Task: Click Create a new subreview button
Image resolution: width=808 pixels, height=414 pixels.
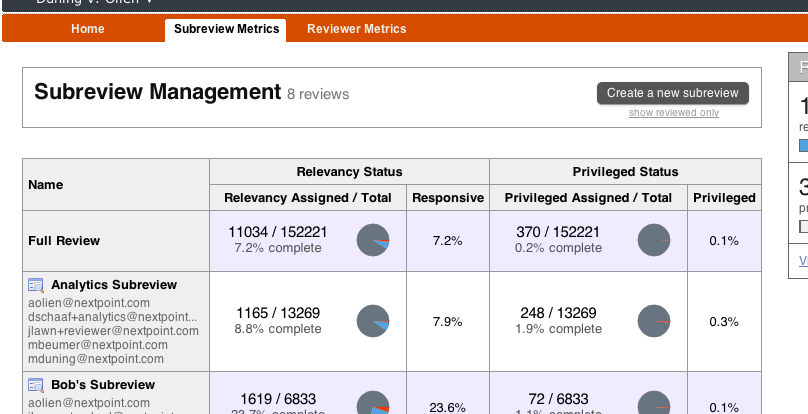Action: (672, 93)
